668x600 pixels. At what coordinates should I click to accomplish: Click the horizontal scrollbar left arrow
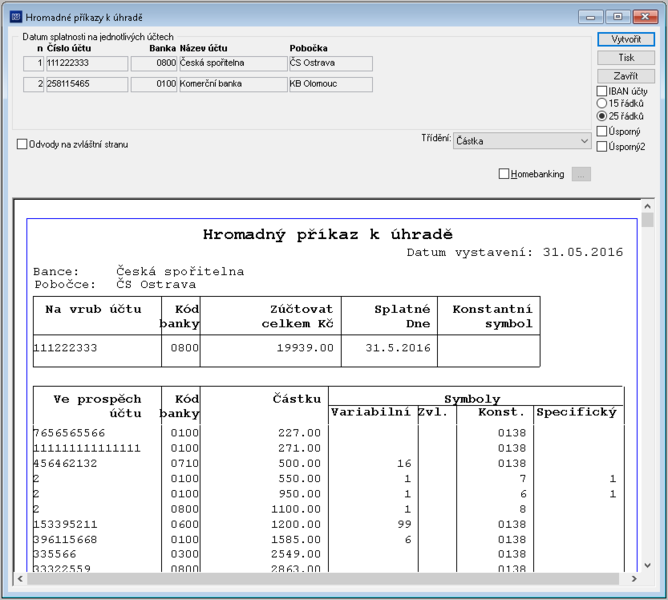click(x=20, y=579)
